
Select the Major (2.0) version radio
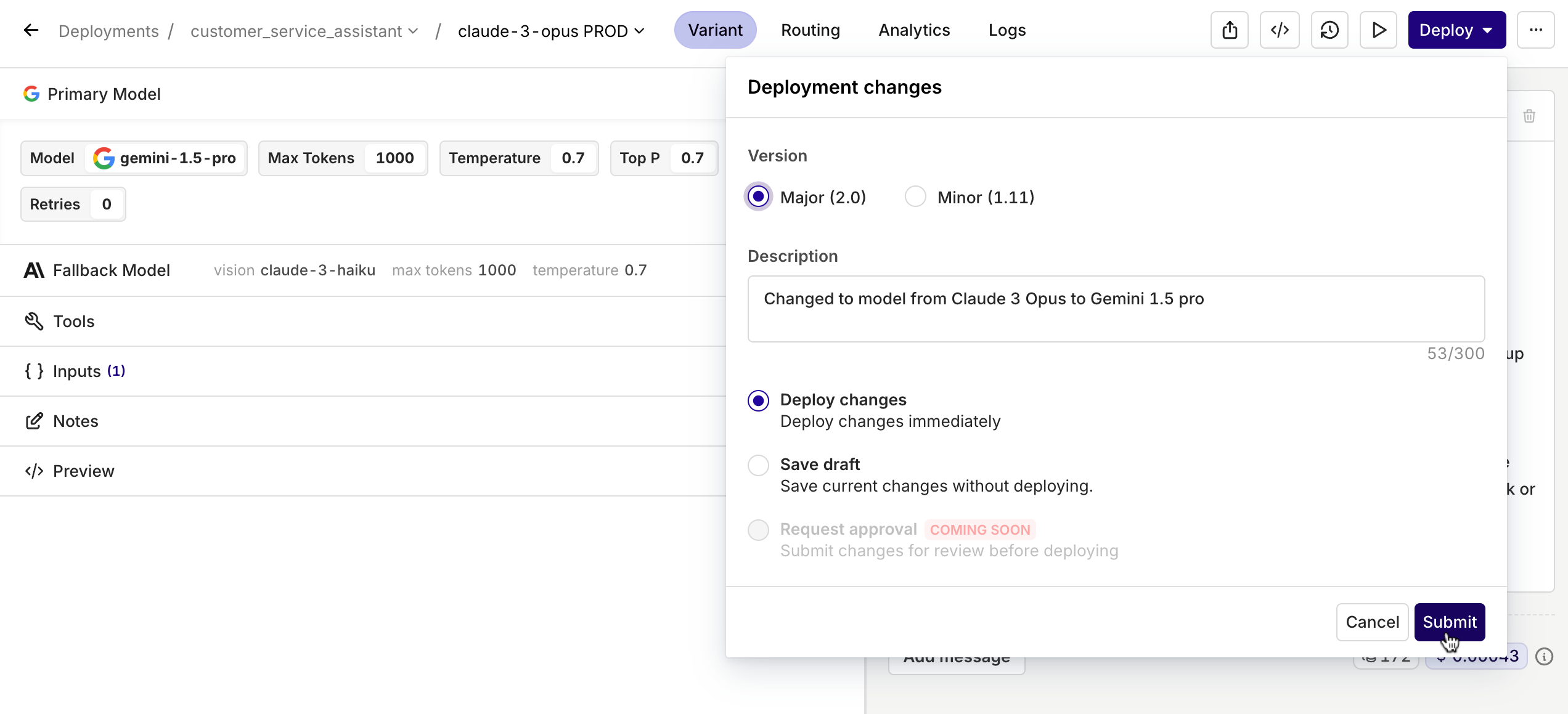[758, 197]
